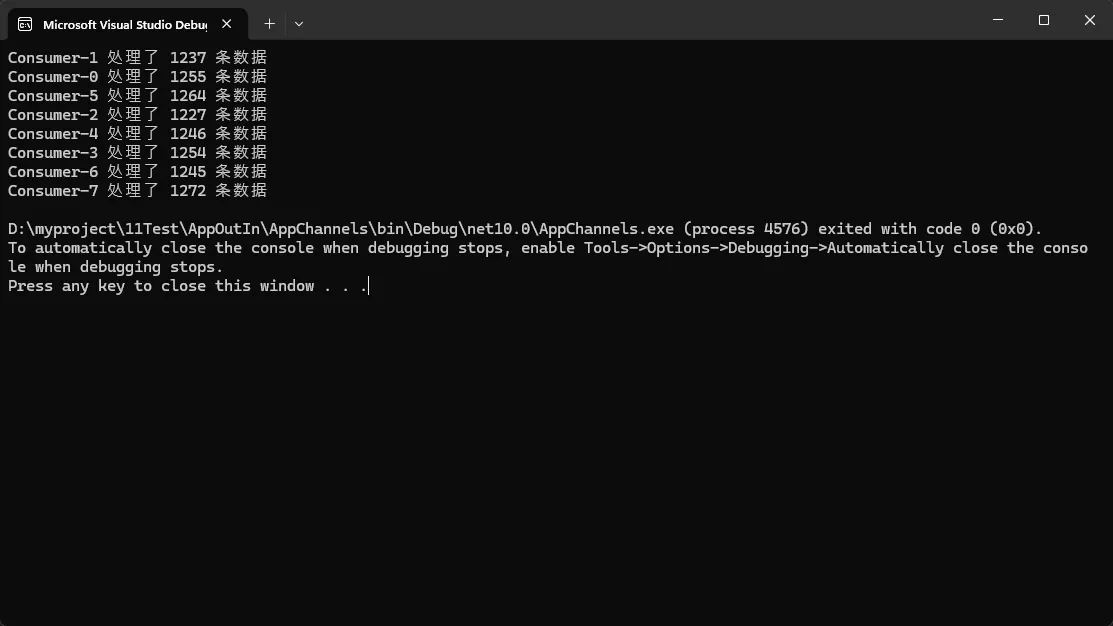Open a new tab with the plus button
Viewport: 1113px width, 626px height.
269,23
